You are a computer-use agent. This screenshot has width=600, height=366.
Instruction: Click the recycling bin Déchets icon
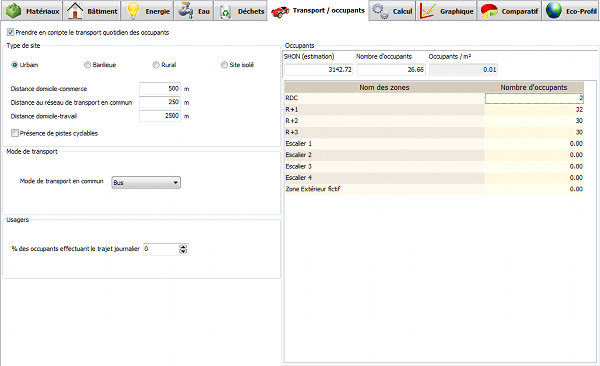225,11
